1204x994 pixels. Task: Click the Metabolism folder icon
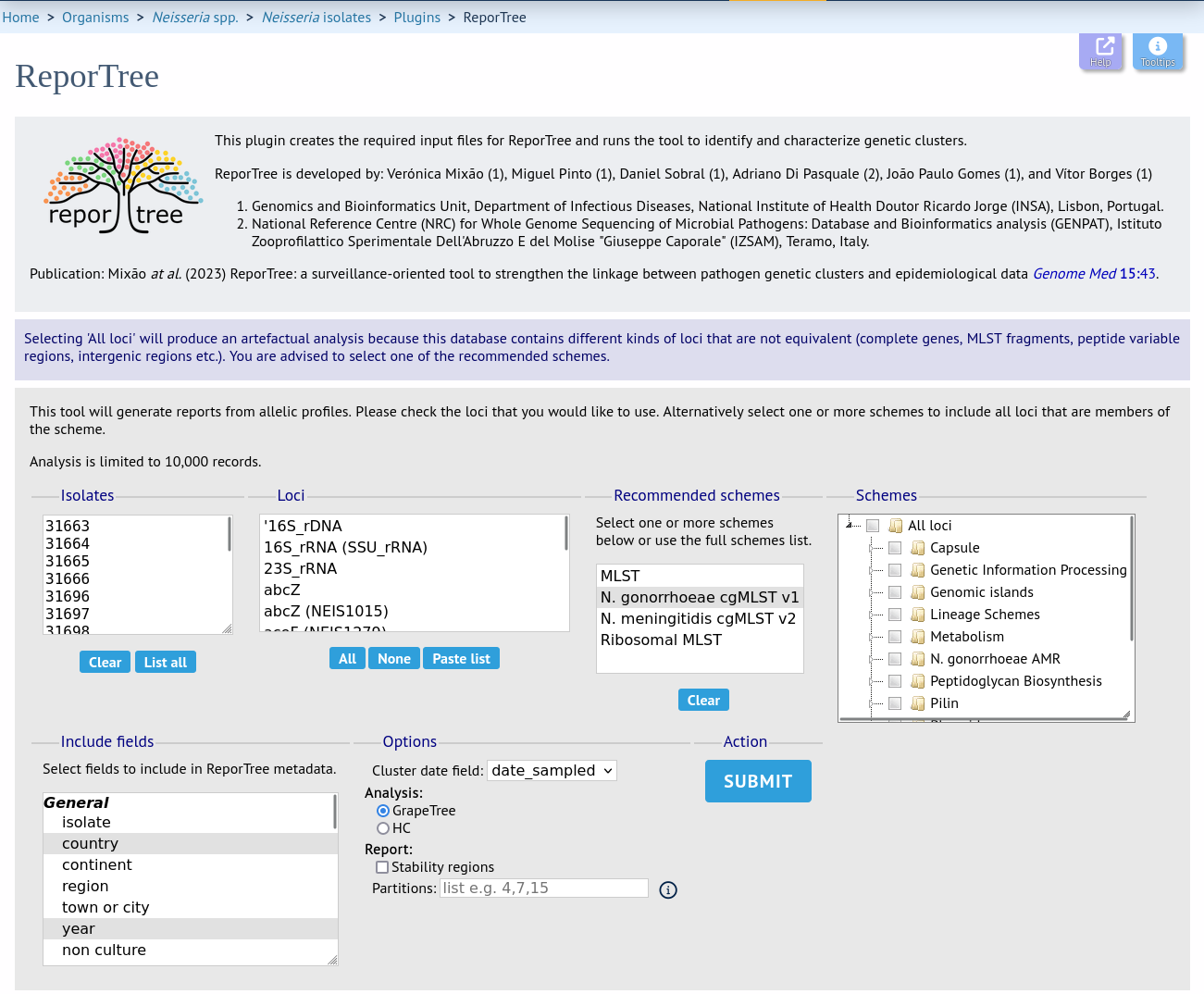pyautogui.click(x=918, y=637)
